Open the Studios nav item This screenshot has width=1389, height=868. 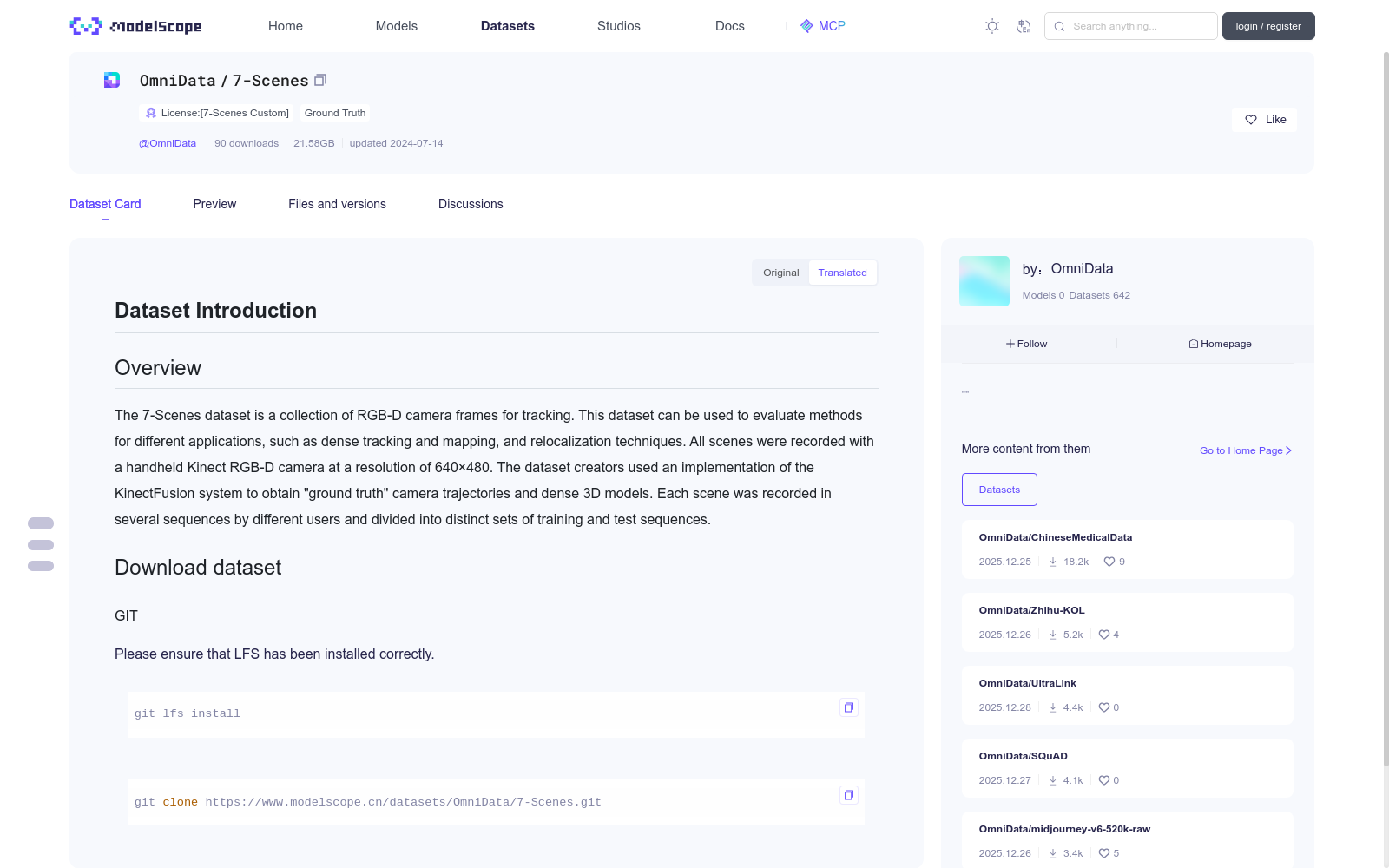pyautogui.click(x=619, y=26)
